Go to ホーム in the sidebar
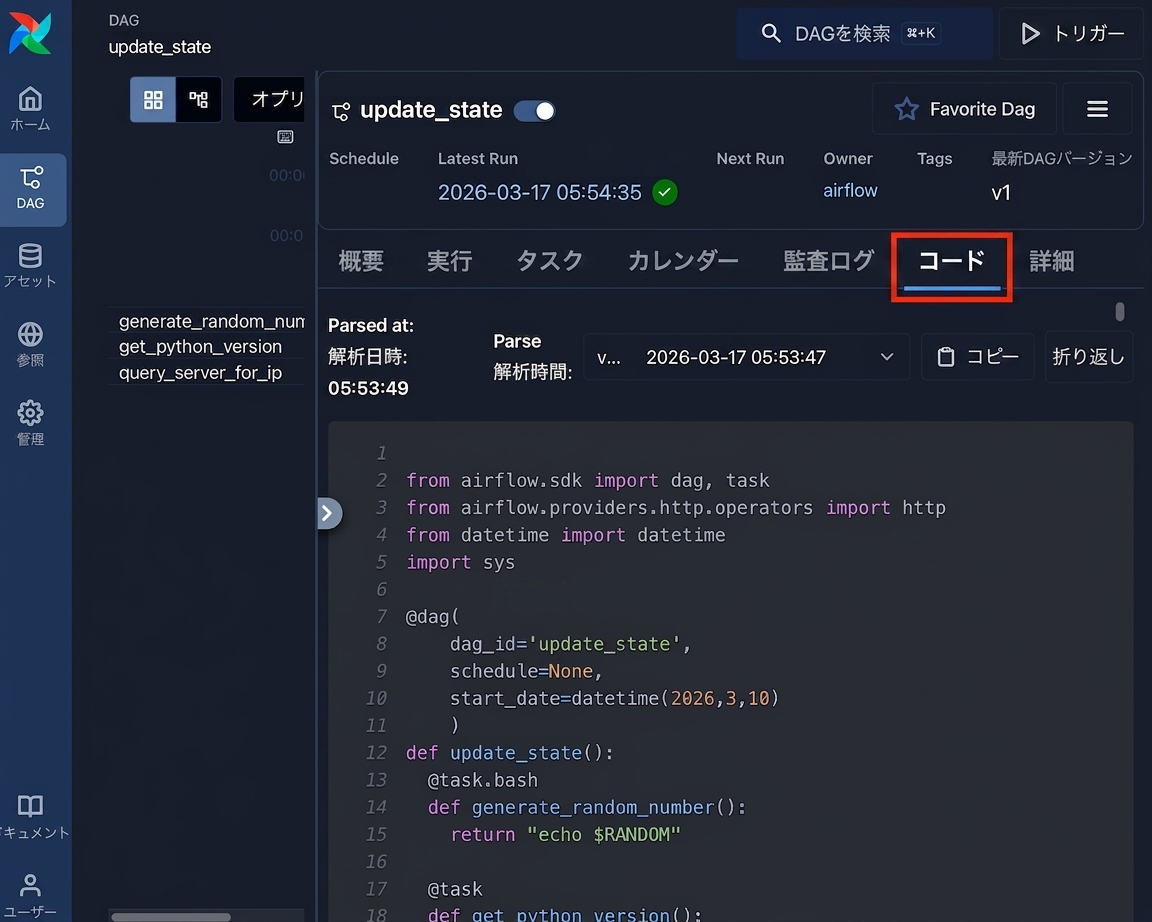Screen dimensions: 1152x922 point(30,109)
